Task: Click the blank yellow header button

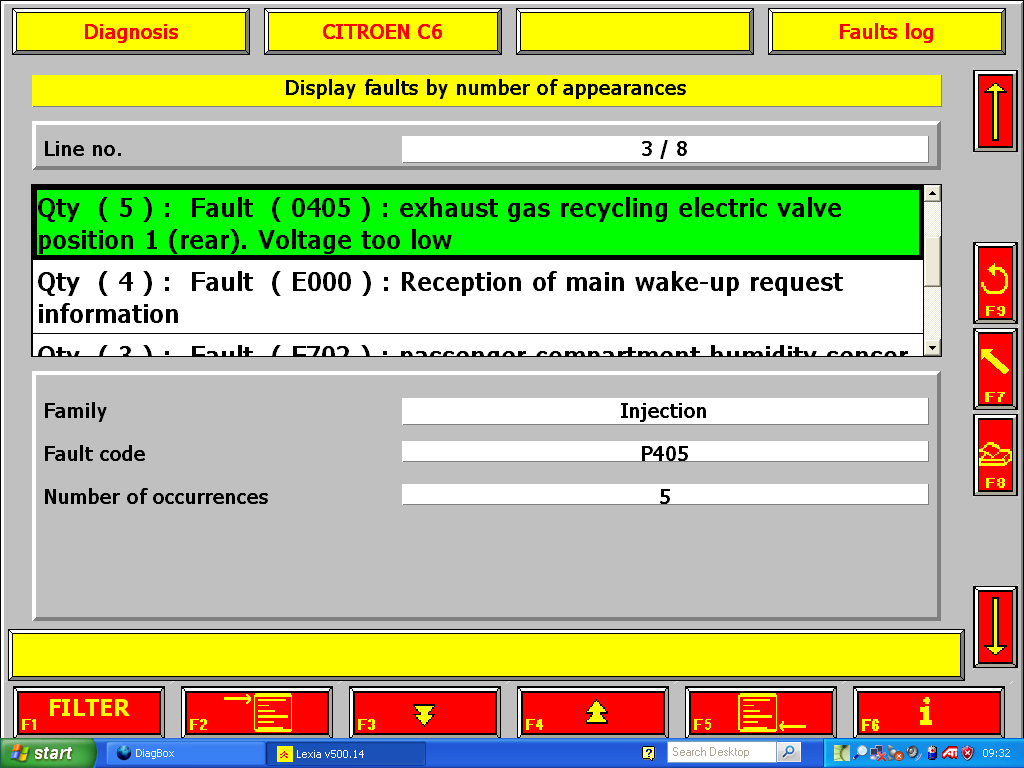Action: (x=635, y=31)
